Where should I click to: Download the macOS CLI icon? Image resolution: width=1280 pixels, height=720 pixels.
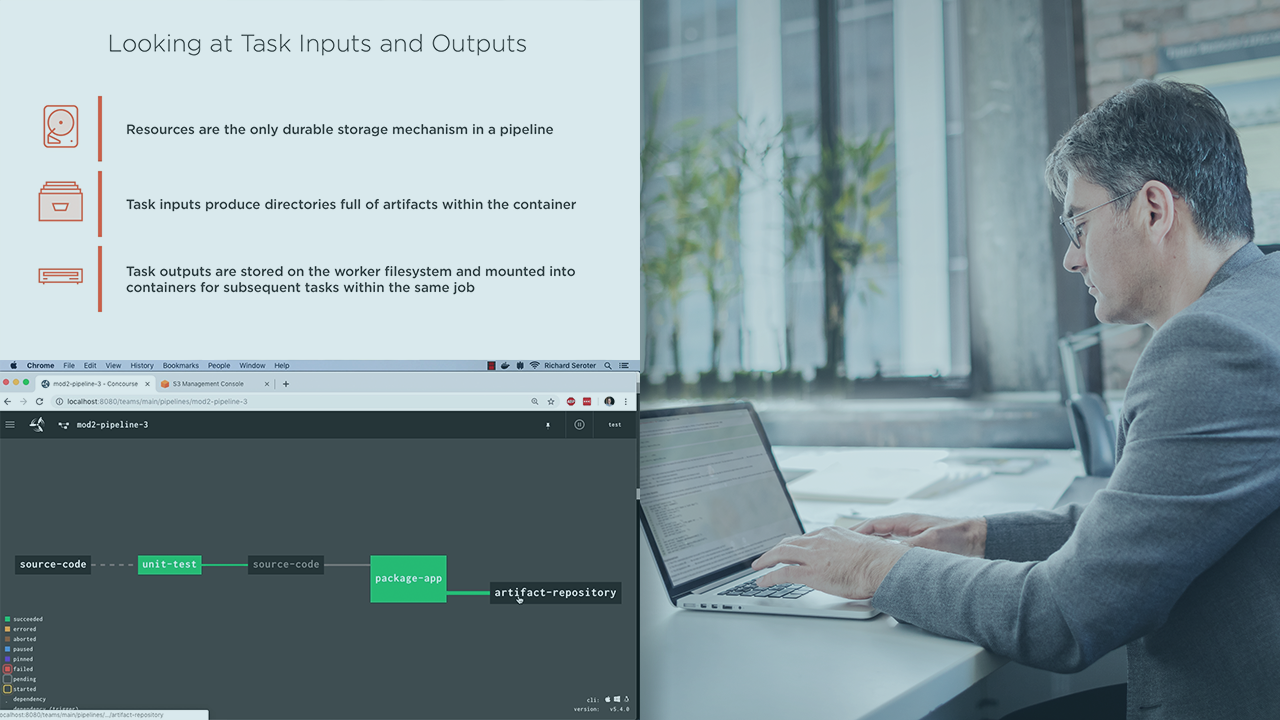coord(608,699)
